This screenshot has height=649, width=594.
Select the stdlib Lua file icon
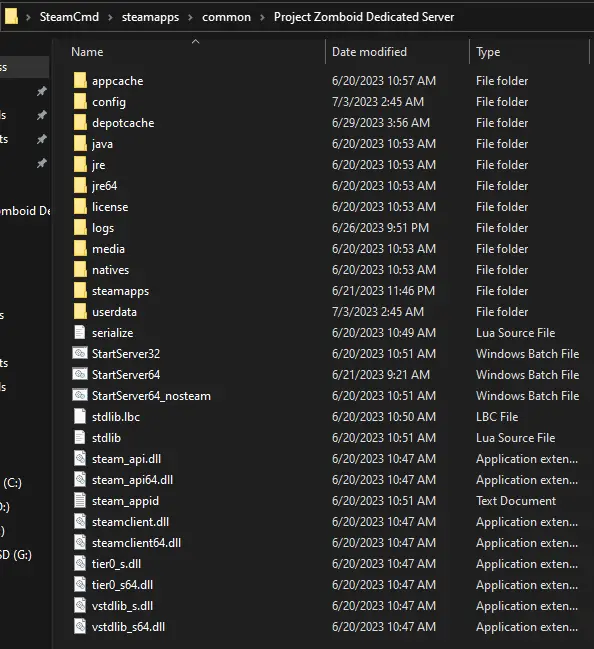click(80, 437)
